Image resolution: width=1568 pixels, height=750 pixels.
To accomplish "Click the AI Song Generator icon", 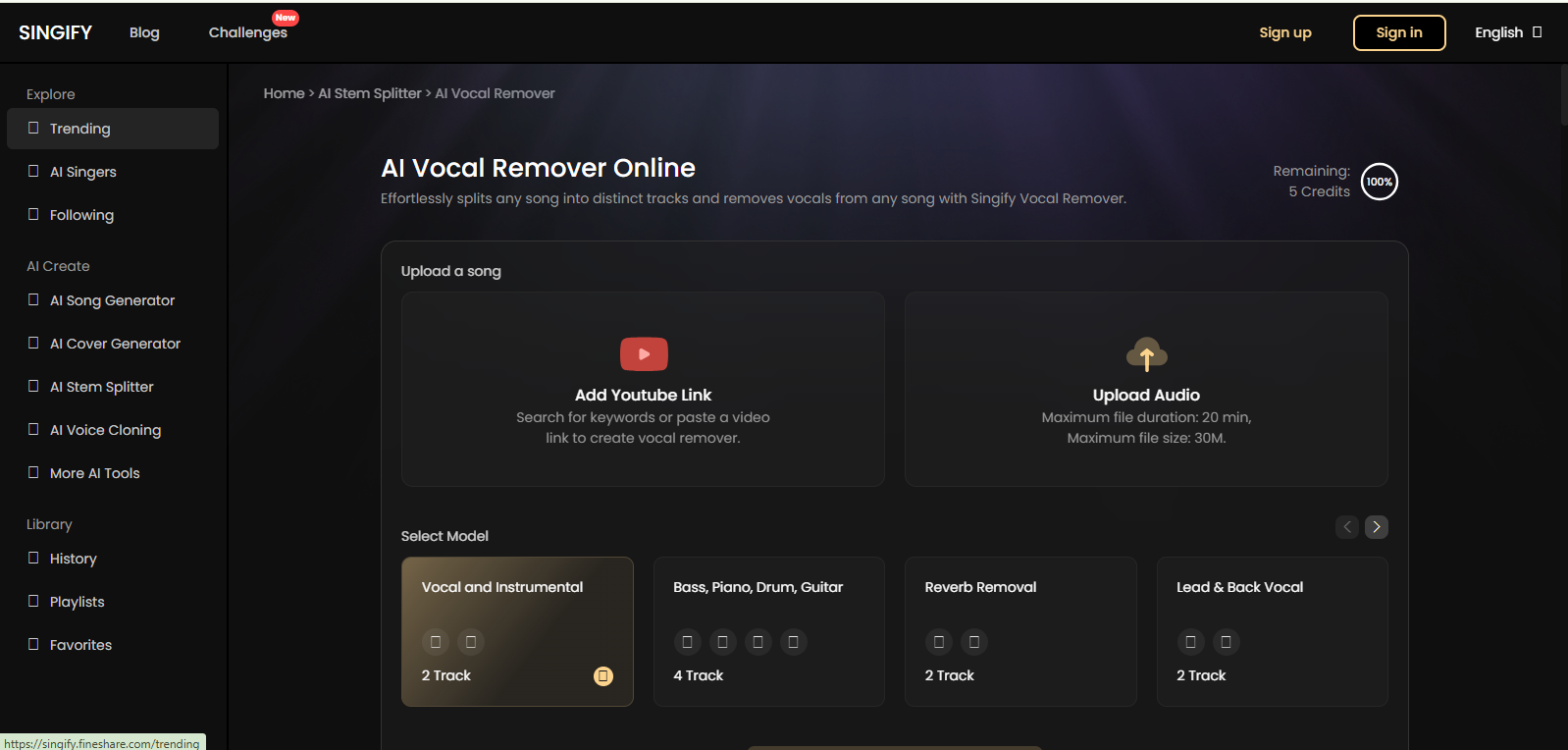I will tap(33, 299).
